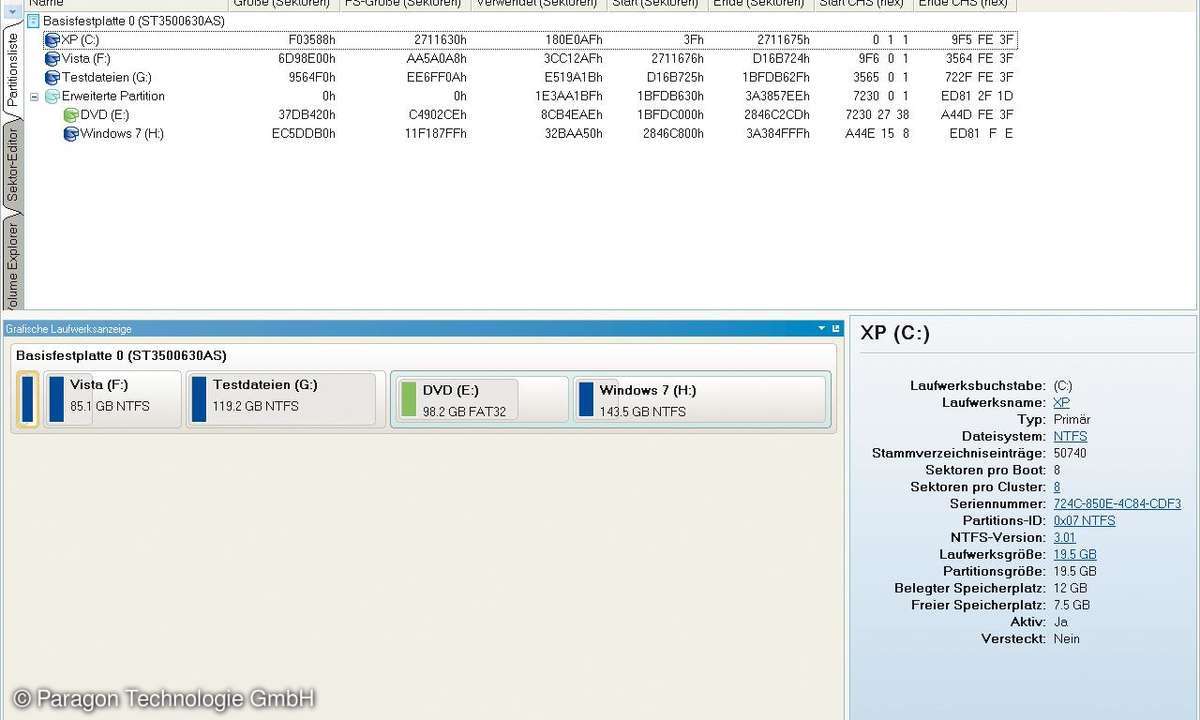Click the Sektoren pro Cluster value link
1200x720 pixels.
pyautogui.click(x=1057, y=487)
